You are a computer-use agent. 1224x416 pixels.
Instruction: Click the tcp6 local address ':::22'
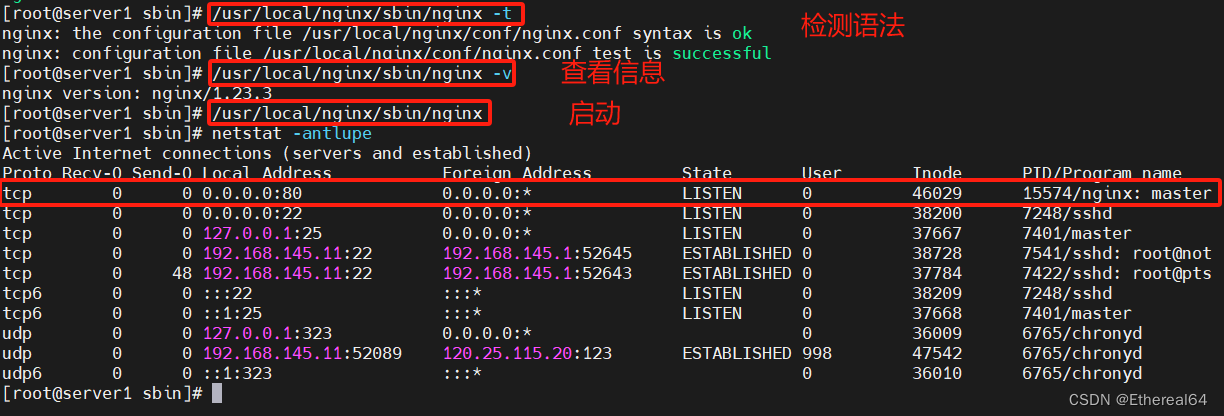[227, 293]
